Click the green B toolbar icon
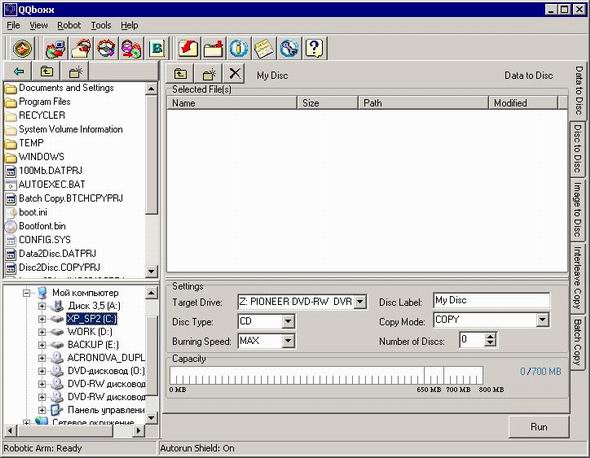Viewport: 590px width, 458px height. point(157,48)
